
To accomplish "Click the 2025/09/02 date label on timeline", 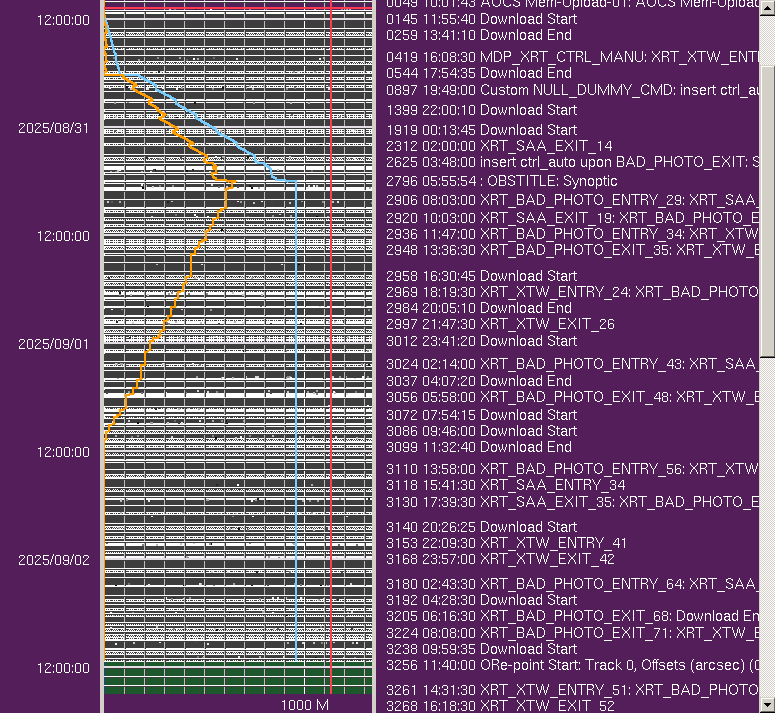I will point(53,560).
